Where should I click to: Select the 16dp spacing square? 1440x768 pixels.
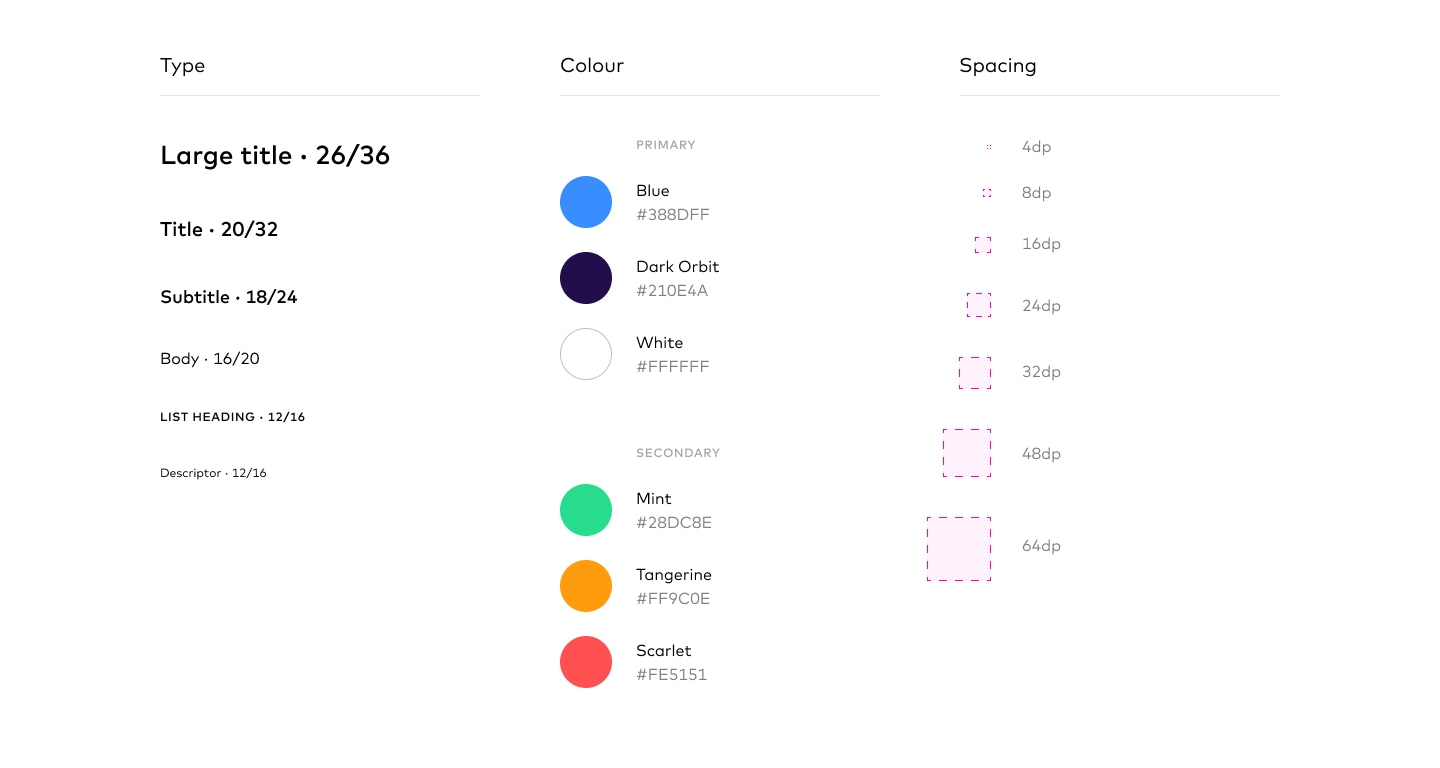coord(983,245)
